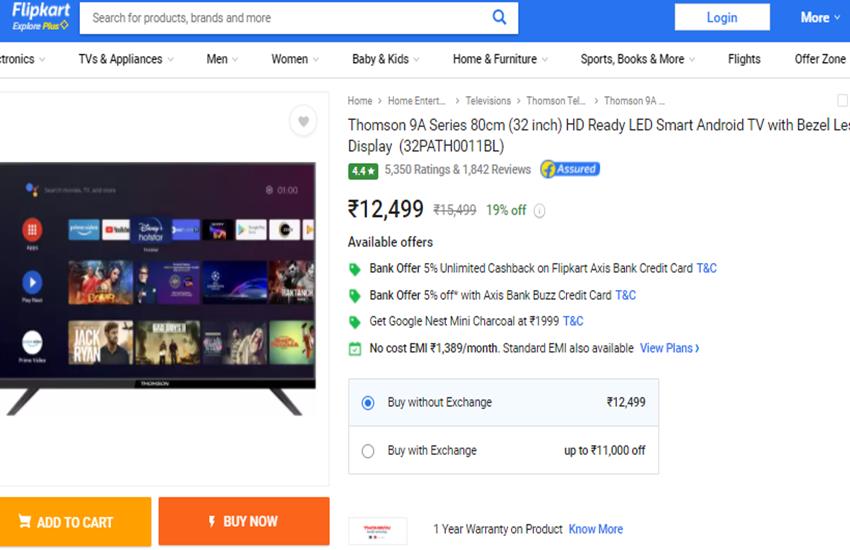Screen dimensions: 850x550
Task: Tick the compare checkbox near breadcrumb
Action: [842, 100]
